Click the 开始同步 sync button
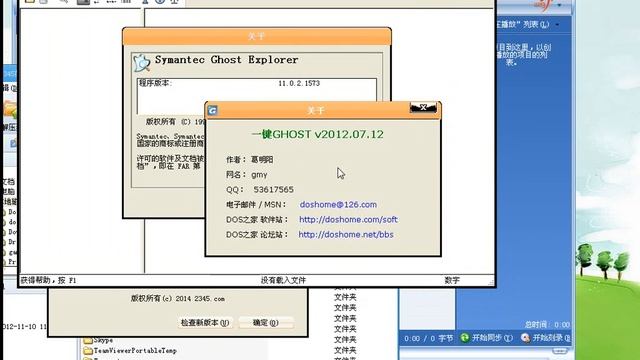Image resolution: width=640 pixels, height=360 pixels. click(492, 338)
